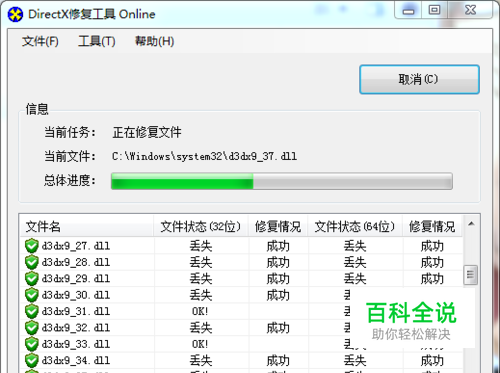Click the current file path C:\Windows\system32\d3dx9_37.dll
Image resolution: width=500 pixels, height=373 pixels.
point(204,156)
